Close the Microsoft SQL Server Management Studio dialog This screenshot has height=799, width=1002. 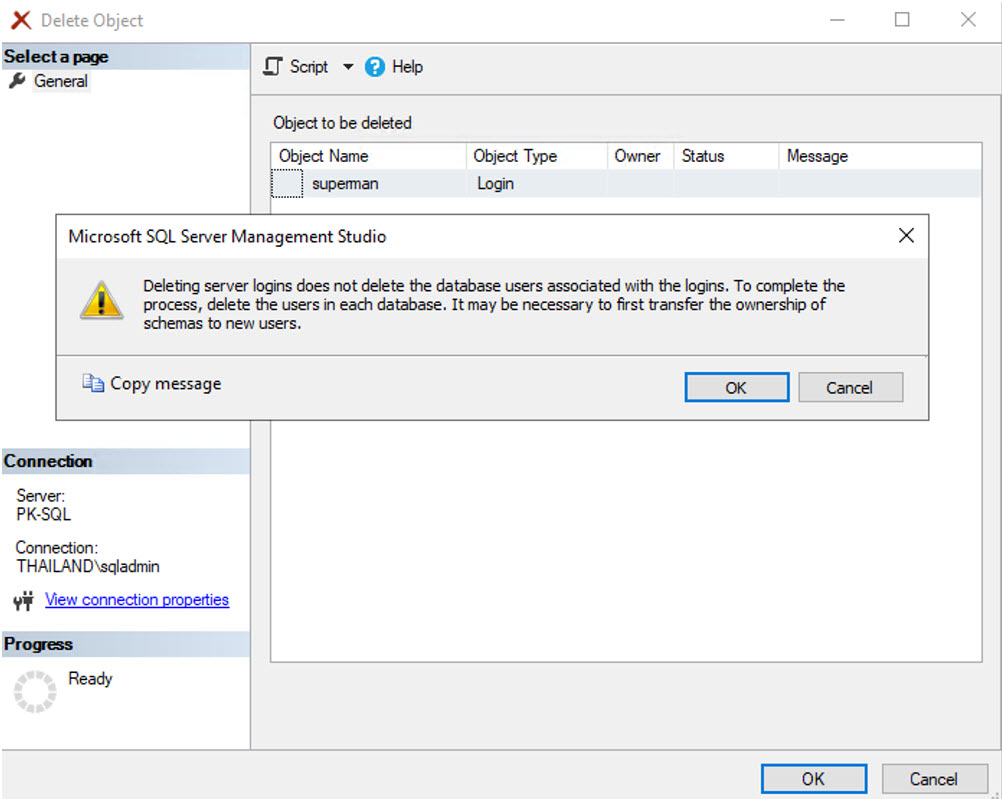906,236
